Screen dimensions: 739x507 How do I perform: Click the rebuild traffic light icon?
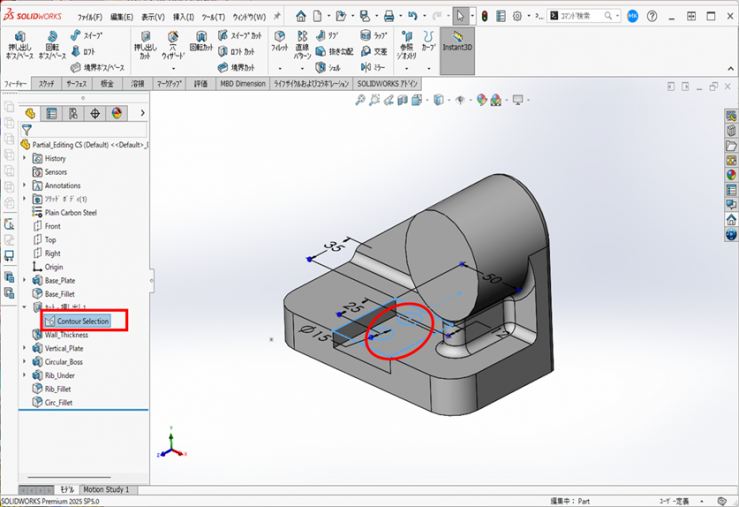pyautogui.click(x=484, y=16)
